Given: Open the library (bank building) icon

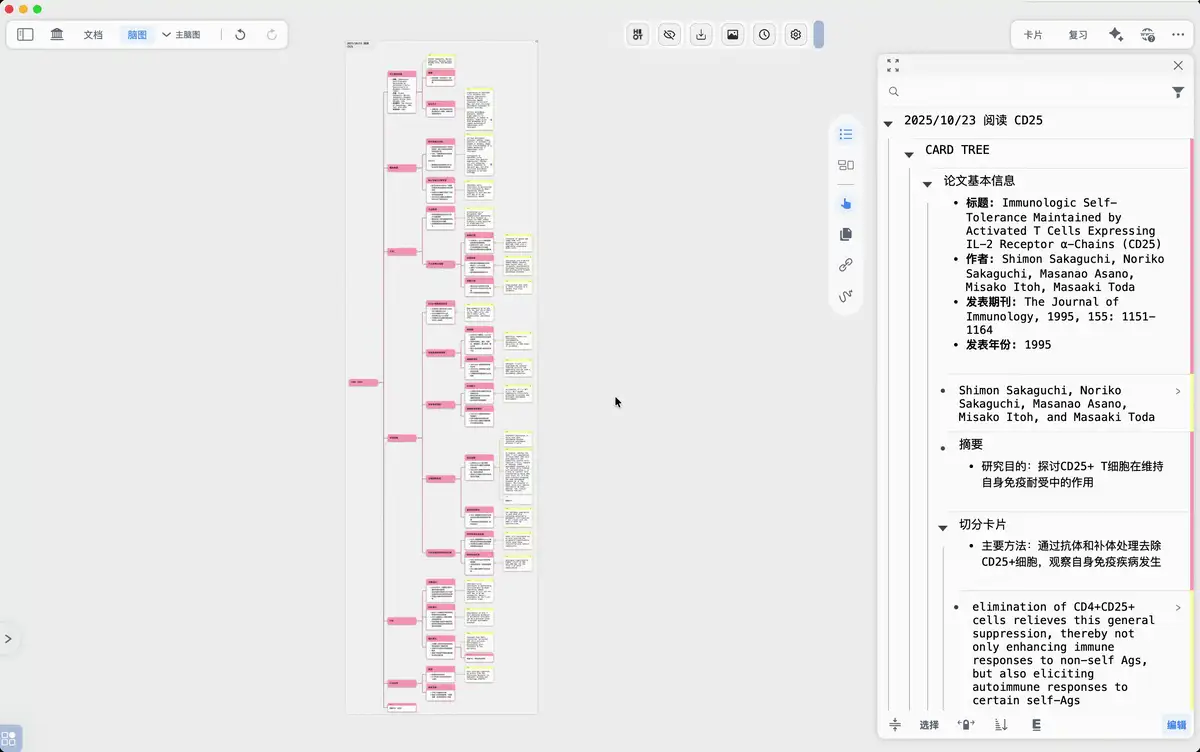Looking at the screenshot, I should pyautogui.click(x=57, y=34).
